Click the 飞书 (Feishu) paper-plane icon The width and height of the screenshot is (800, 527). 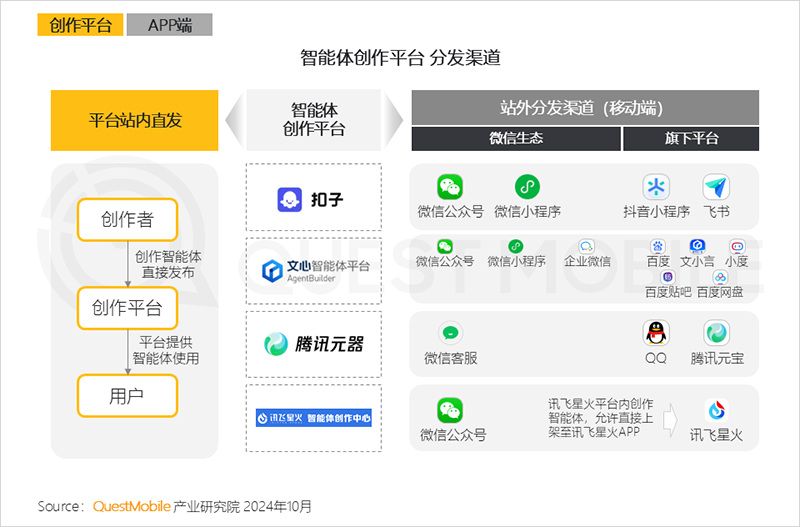pos(716,187)
